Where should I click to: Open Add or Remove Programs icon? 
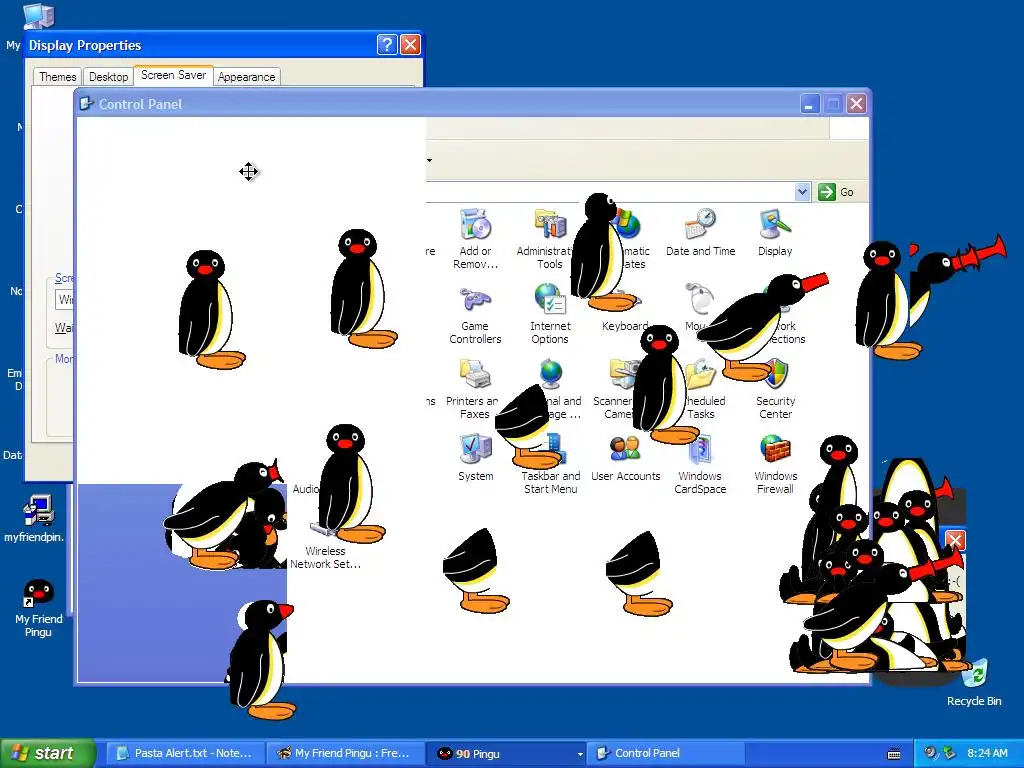coord(475,226)
